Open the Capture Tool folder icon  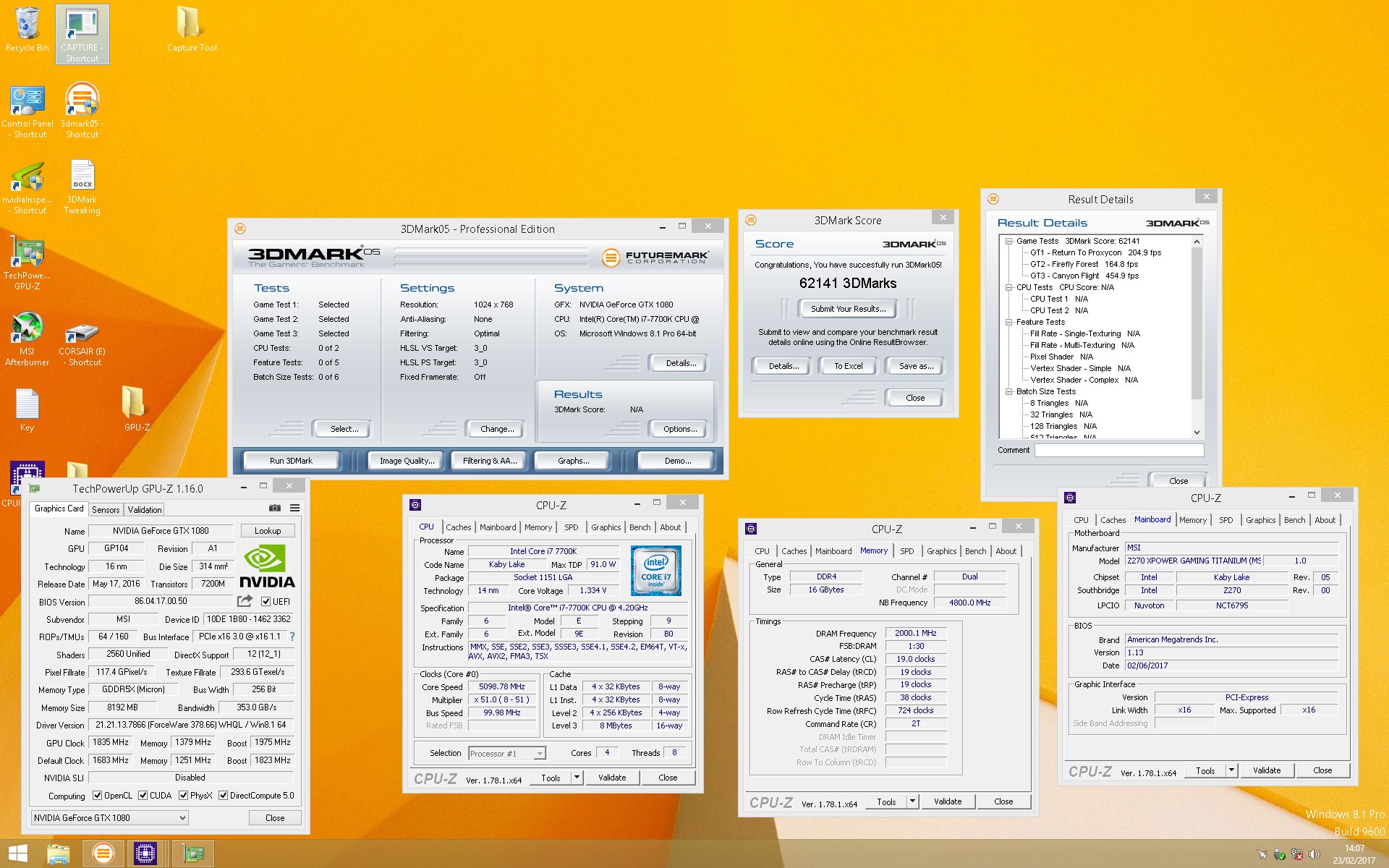click(191, 30)
